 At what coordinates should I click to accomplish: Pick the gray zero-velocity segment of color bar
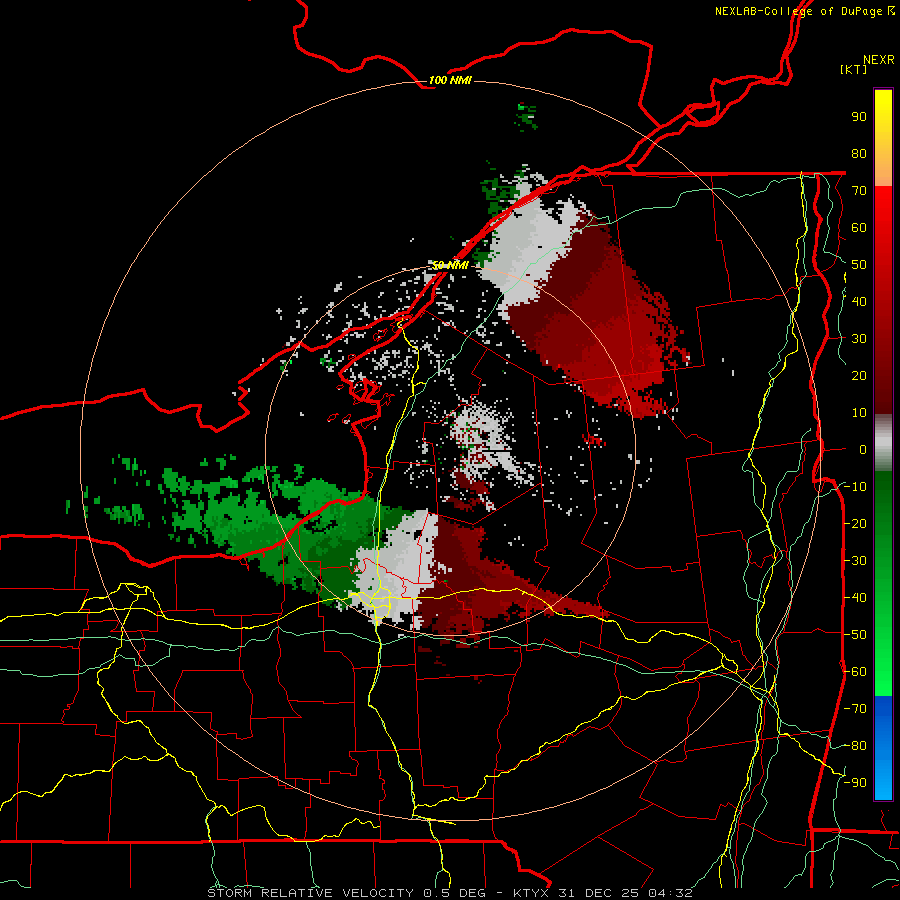pos(883,443)
